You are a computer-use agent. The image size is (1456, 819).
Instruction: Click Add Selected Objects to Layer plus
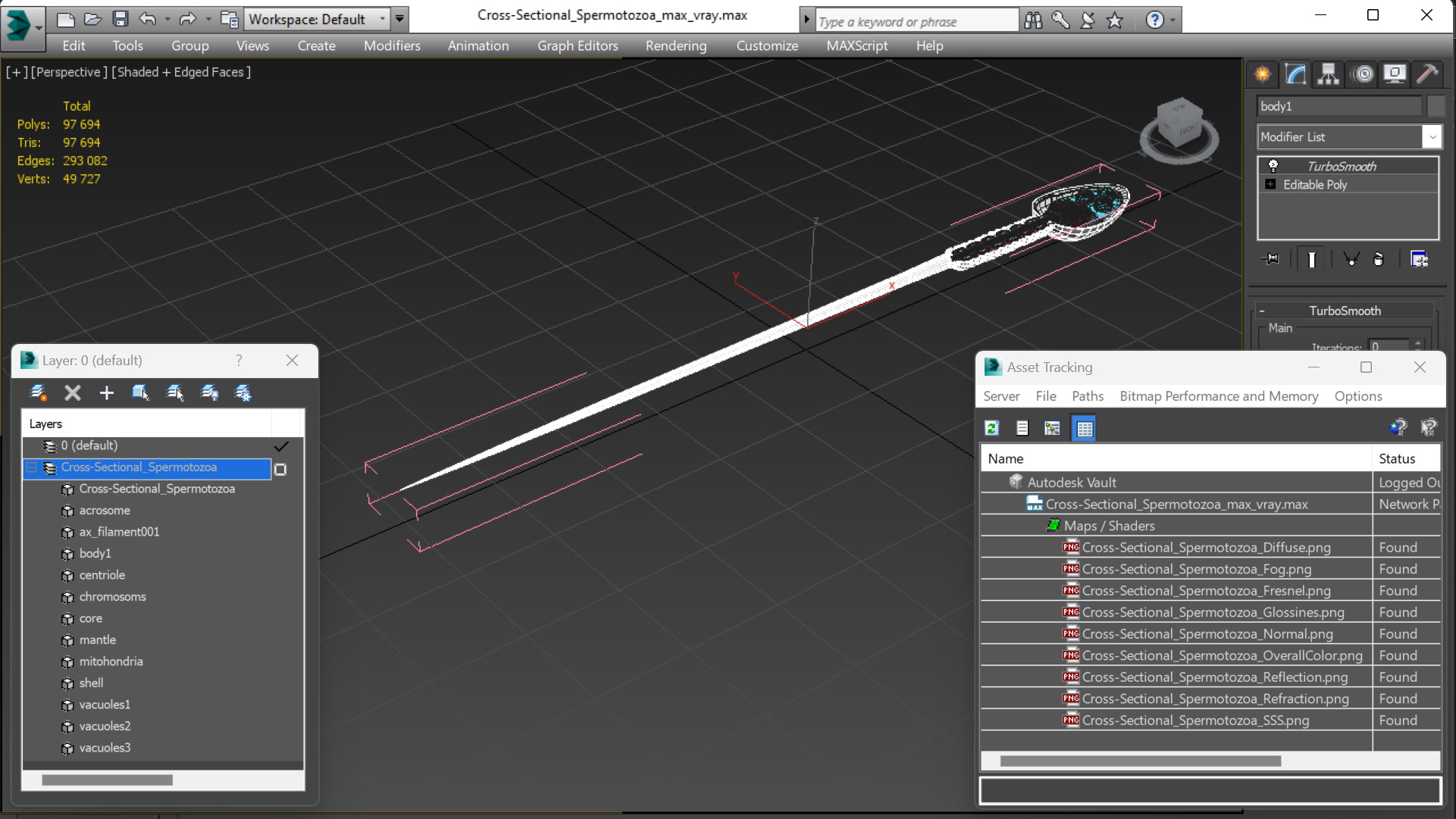pyautogui.click(x=106, y=392)
